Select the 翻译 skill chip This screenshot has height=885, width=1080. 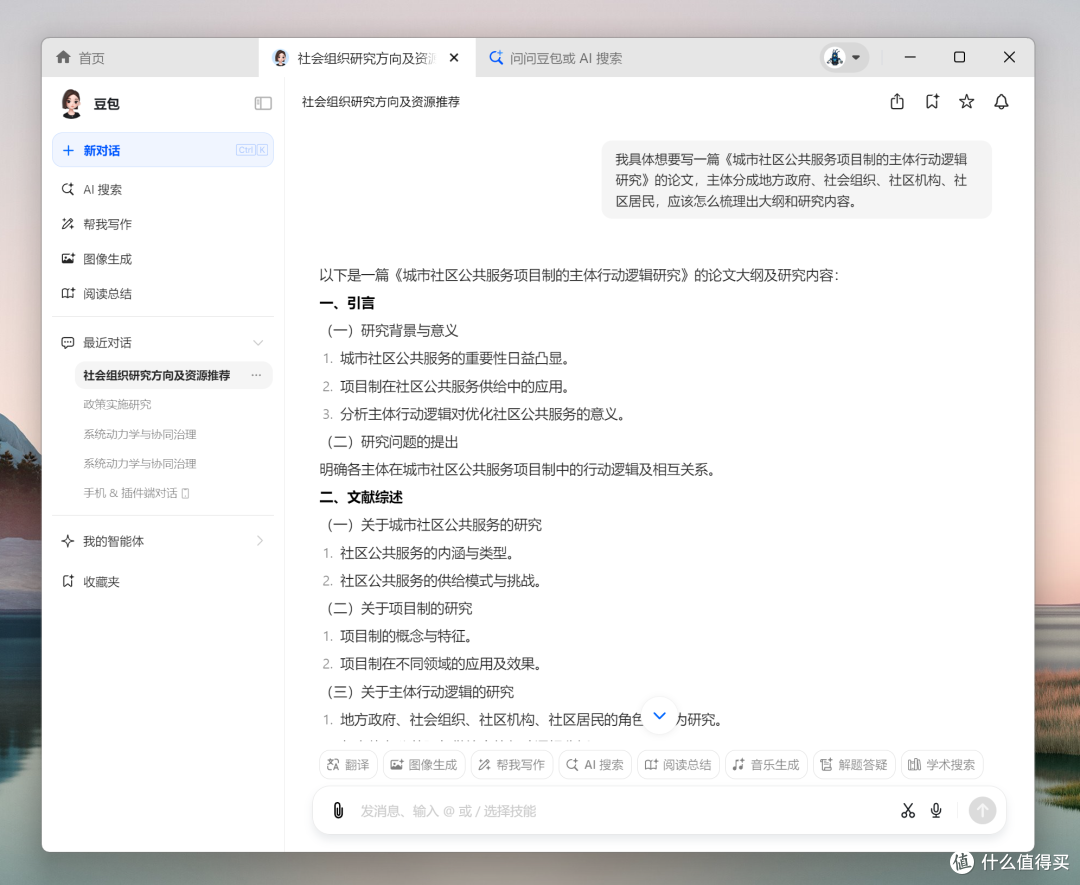pyautogui.click(x=349, y=764)
